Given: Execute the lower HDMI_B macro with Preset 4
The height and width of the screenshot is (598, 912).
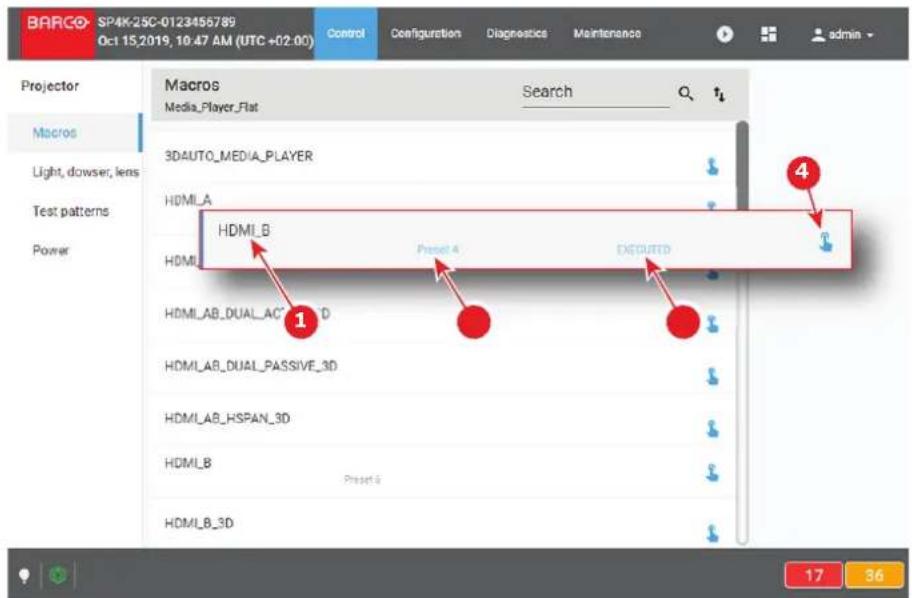Looking at the screenshot, I should pyautogui.click(x=712, y=472).
